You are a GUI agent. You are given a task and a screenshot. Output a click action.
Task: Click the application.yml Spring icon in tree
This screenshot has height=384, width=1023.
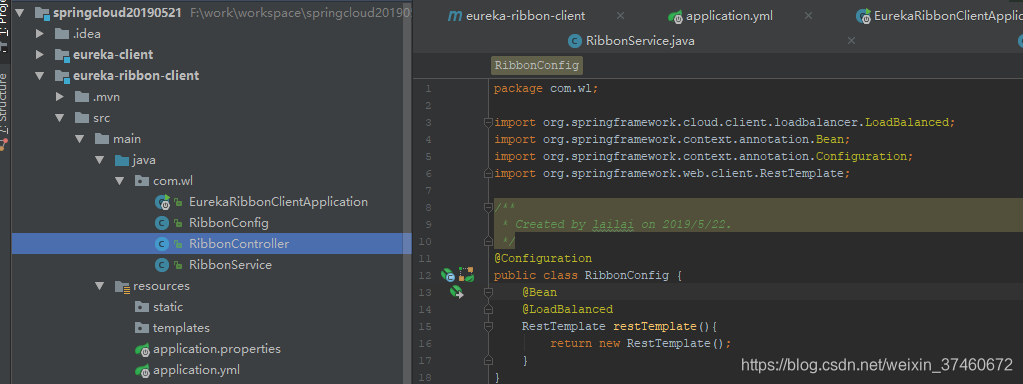(142, 370)
